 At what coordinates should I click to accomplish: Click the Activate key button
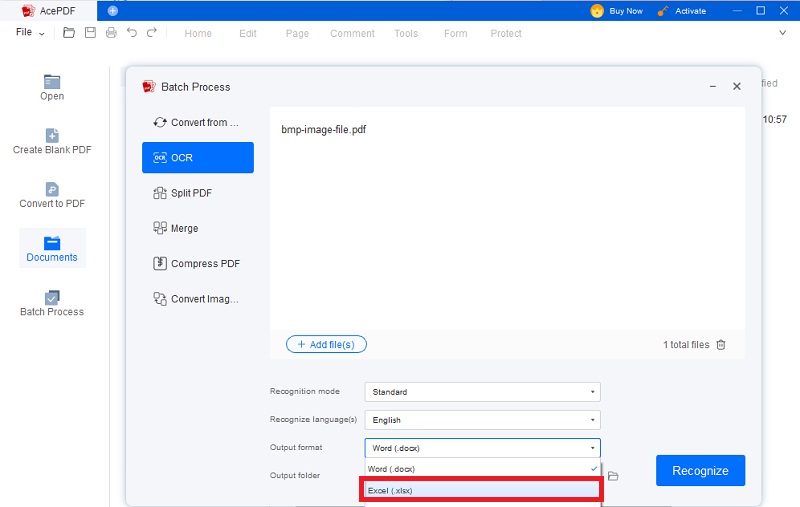(x=682, y=11)
